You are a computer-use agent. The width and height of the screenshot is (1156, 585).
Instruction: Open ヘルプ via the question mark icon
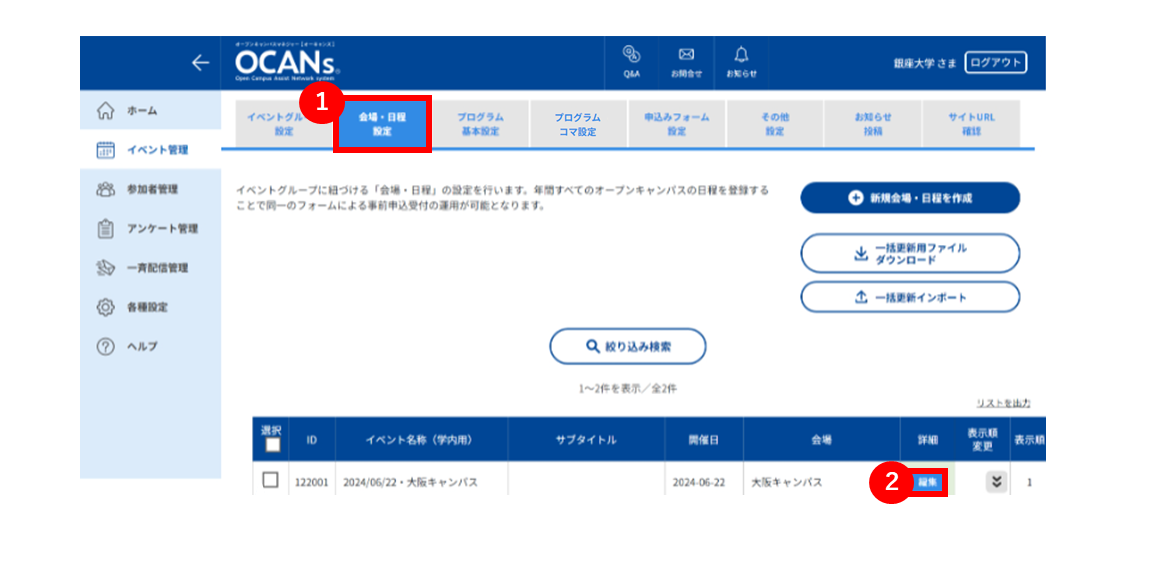(106, 346)
